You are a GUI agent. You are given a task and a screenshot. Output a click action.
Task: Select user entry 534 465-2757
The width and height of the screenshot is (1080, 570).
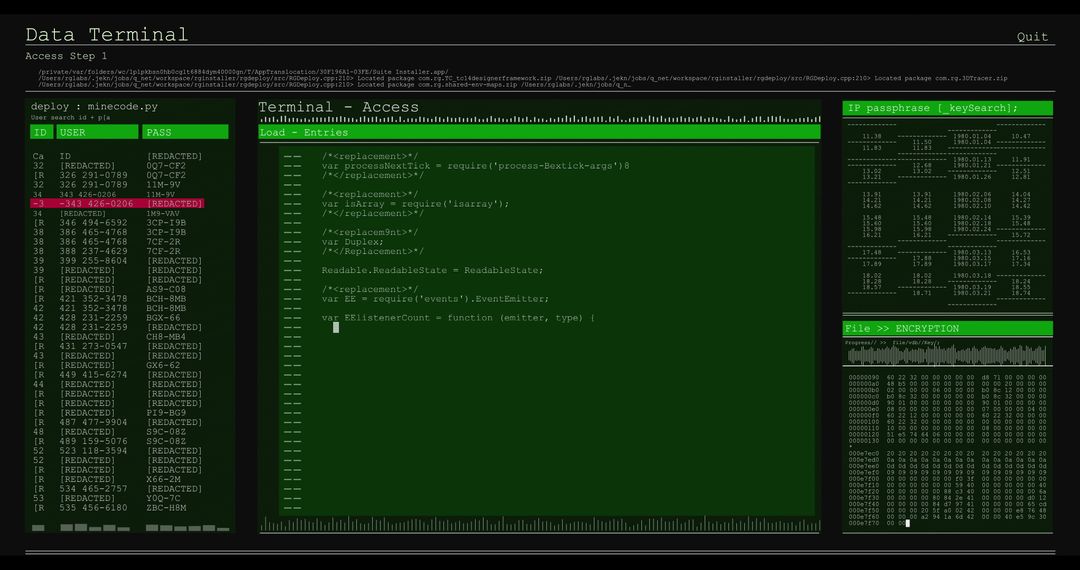point(93,489)
